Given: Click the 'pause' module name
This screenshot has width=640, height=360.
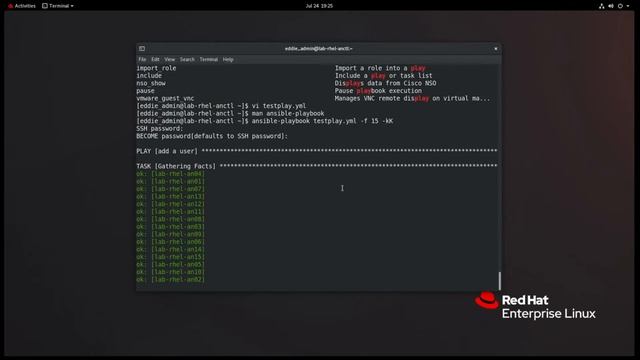Looking at the screenshot, I should [145, 91].
